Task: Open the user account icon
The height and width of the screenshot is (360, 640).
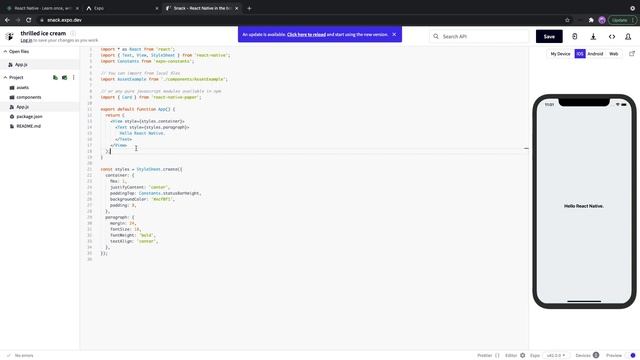Action: tap(628, 36)
